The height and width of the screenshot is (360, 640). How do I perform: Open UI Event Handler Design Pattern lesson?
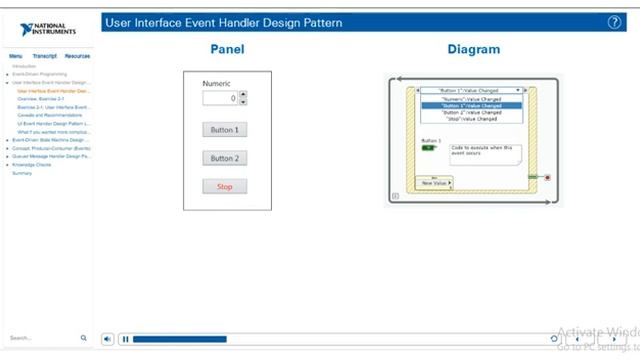[x=54, y=124]
